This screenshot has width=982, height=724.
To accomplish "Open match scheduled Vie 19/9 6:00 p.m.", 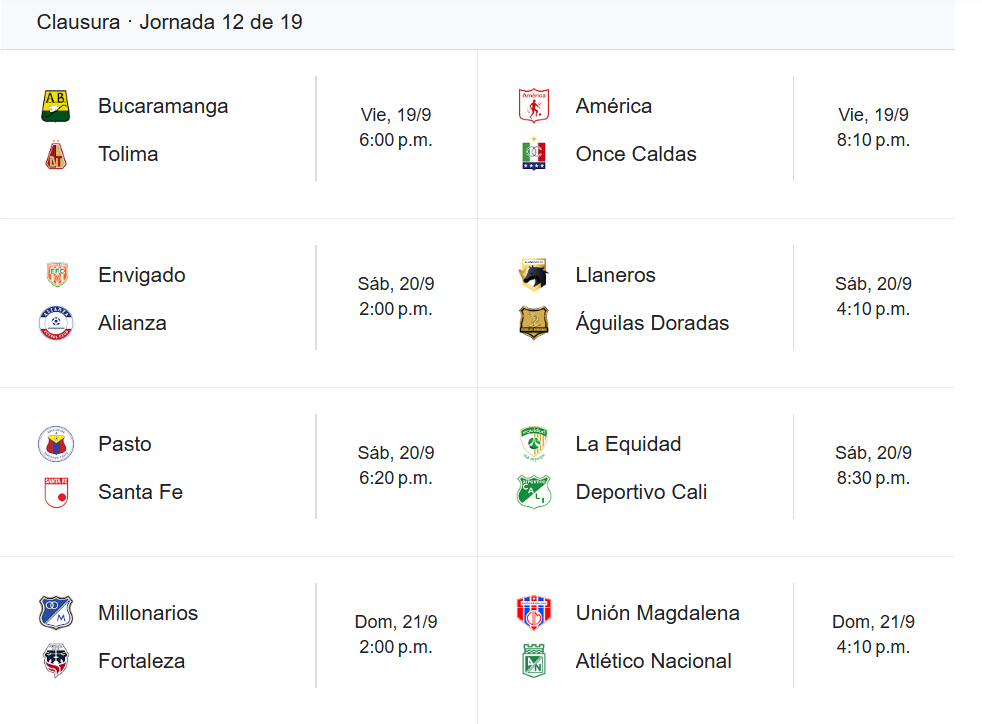I will (x=395, y=128).
